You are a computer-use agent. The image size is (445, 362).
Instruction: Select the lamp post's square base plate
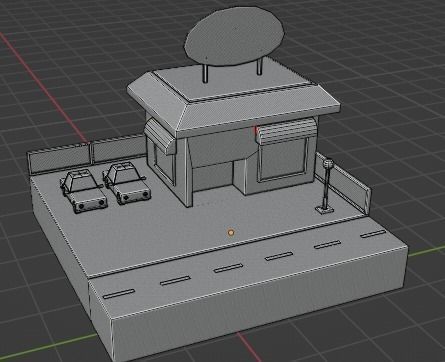(x=325, y=209)
